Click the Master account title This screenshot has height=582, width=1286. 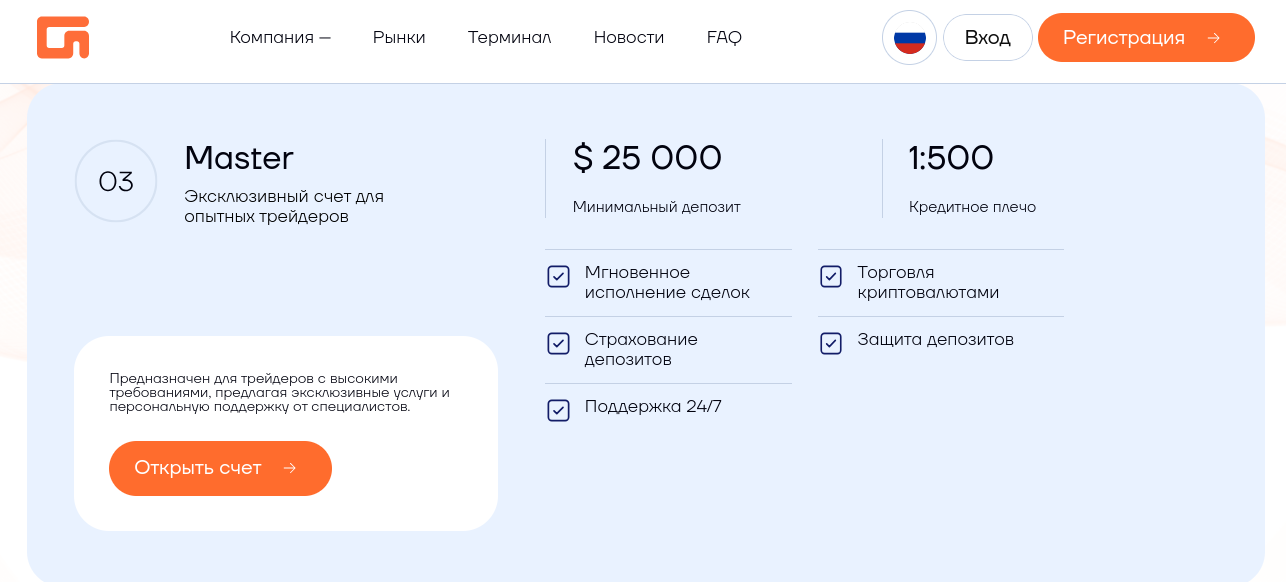coord(239,158)
